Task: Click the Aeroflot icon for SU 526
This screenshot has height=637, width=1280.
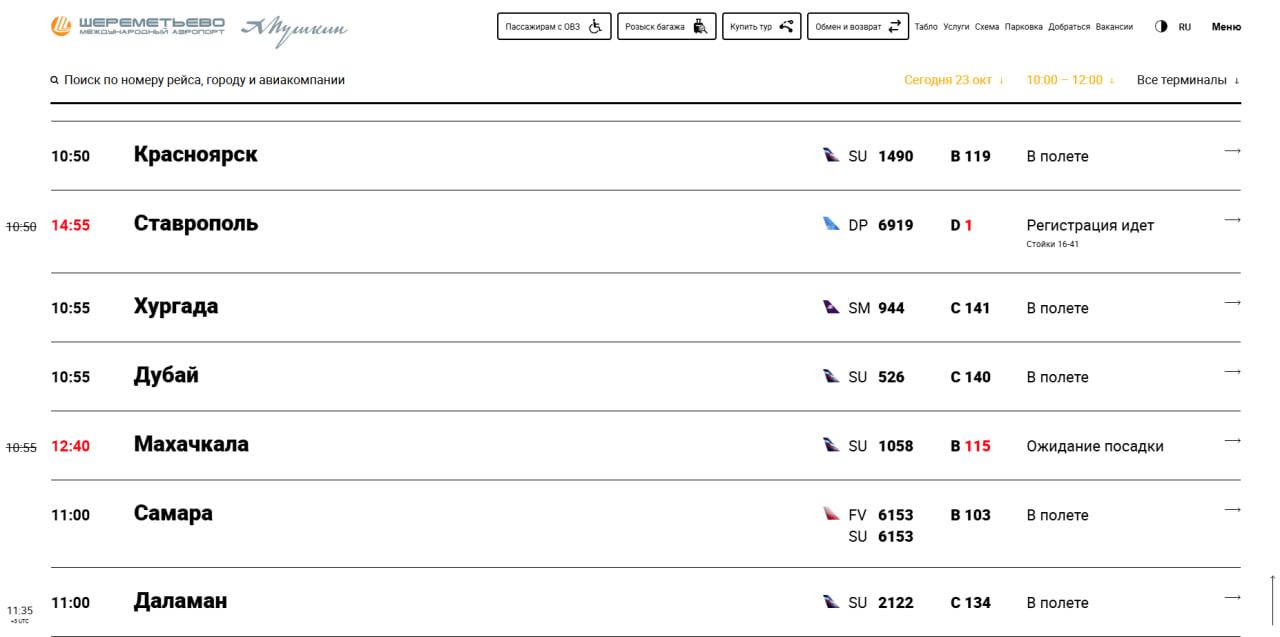Action: pyautogui.click(x=831, y=376)
